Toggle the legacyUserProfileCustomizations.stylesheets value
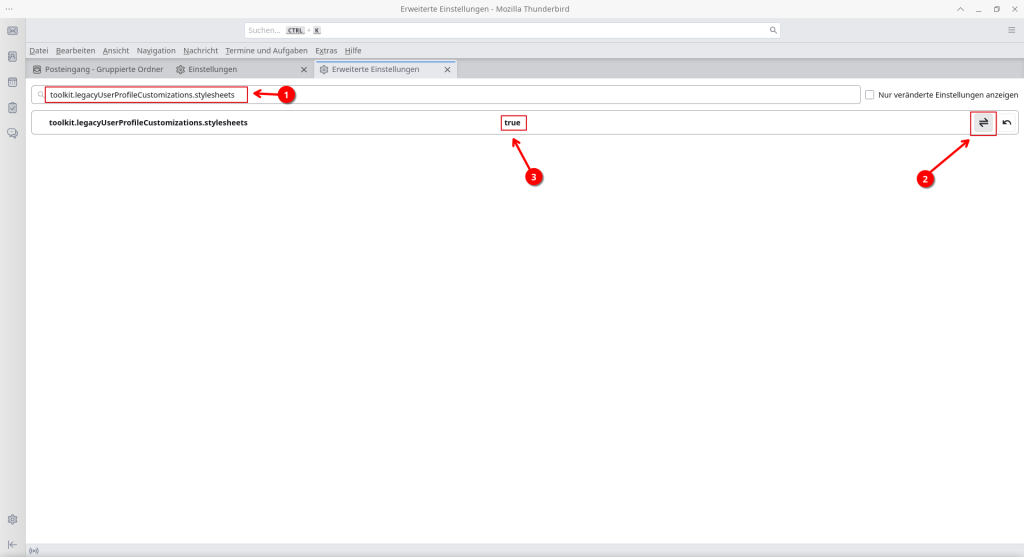Viewport: 1024px width, 557px height. [983, 122]
